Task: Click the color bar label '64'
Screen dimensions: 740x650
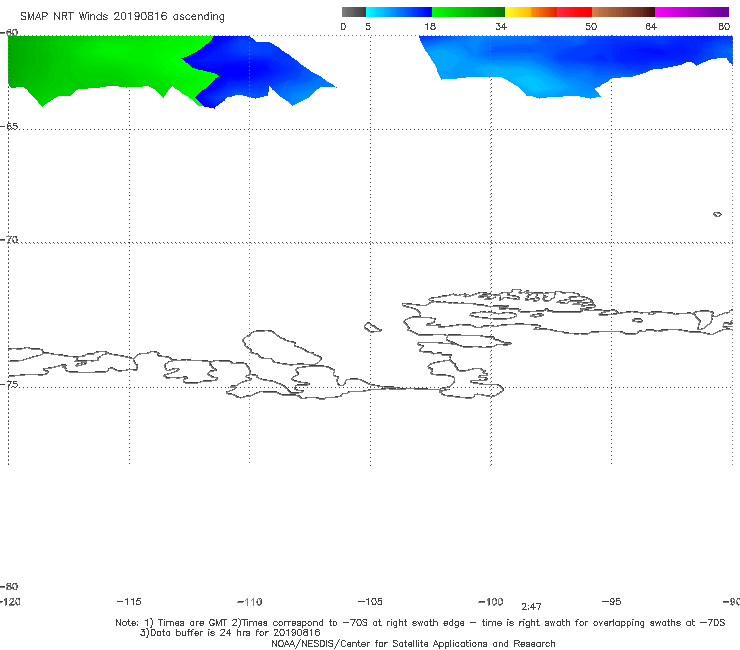Action: [651, 27]
